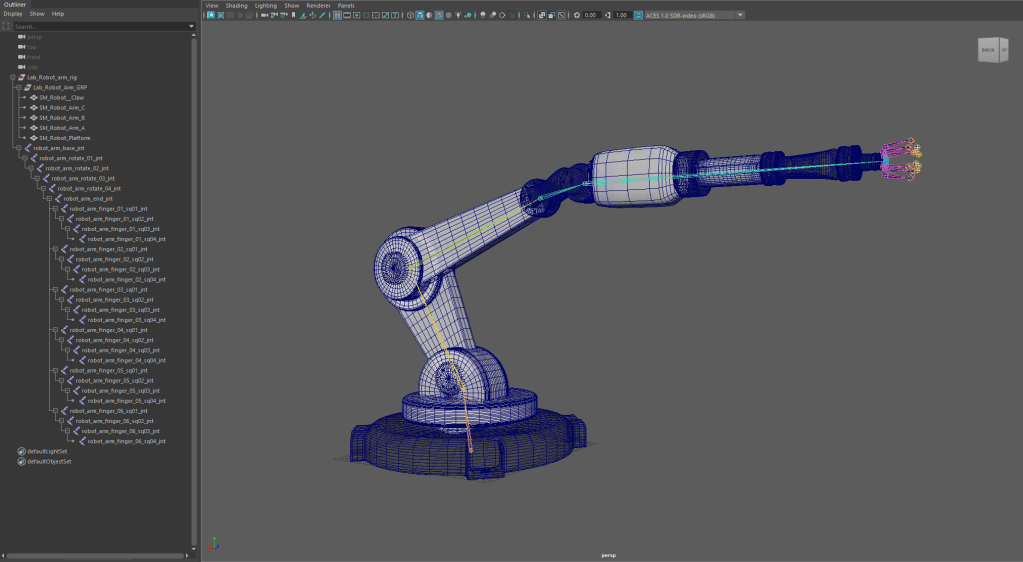The image size is (1023, 562).
Task: Click the joint icon of robot_arm_base_jnt
Action: 27,148
